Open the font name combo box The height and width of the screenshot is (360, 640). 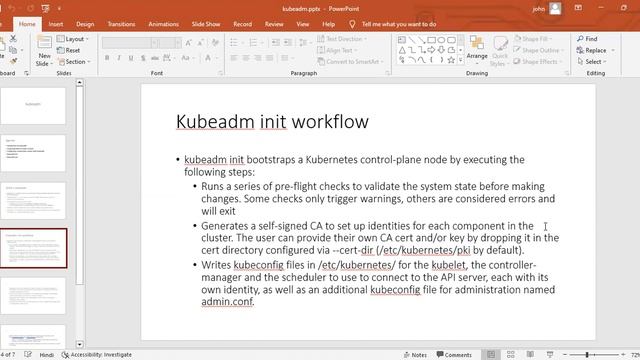130,43
